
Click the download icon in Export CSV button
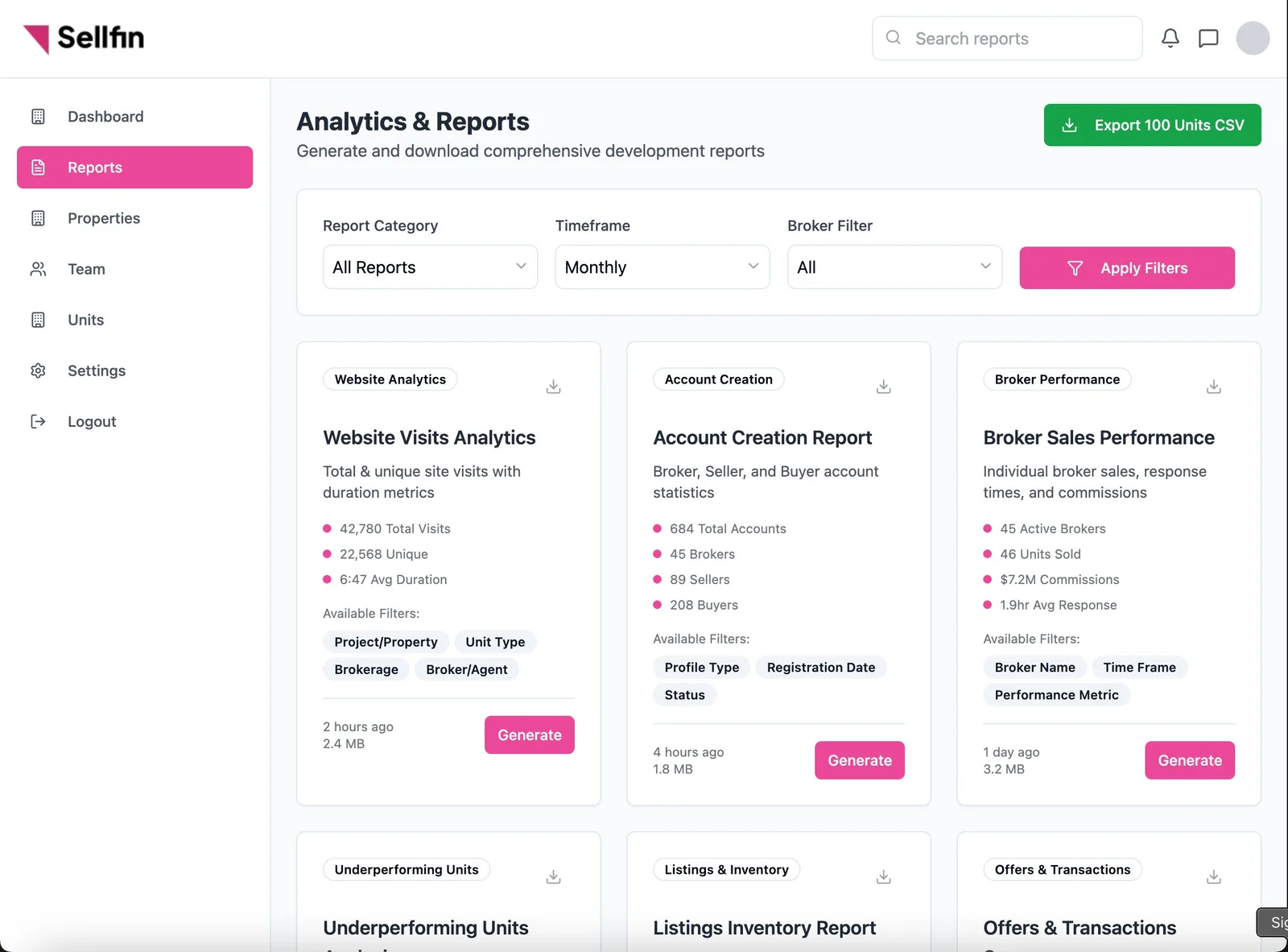coord(1069,125)
